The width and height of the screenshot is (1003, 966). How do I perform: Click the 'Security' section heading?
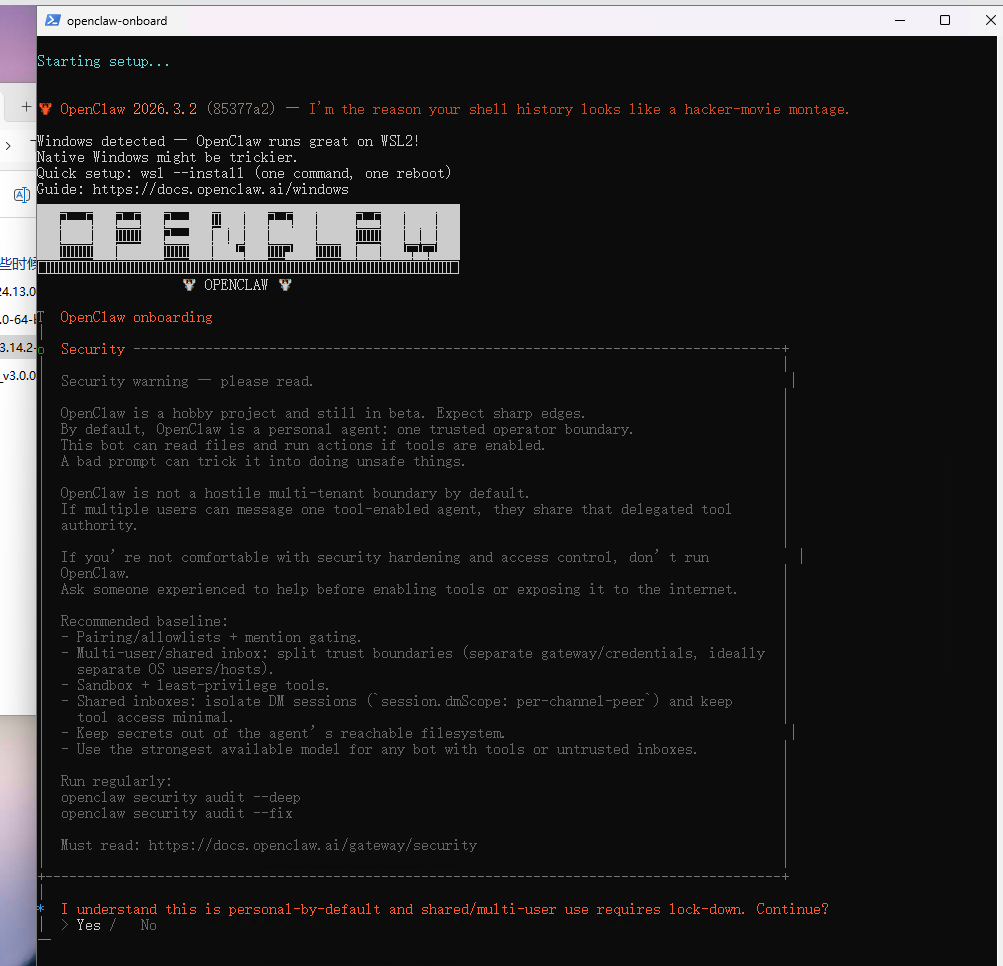(93, 349)
